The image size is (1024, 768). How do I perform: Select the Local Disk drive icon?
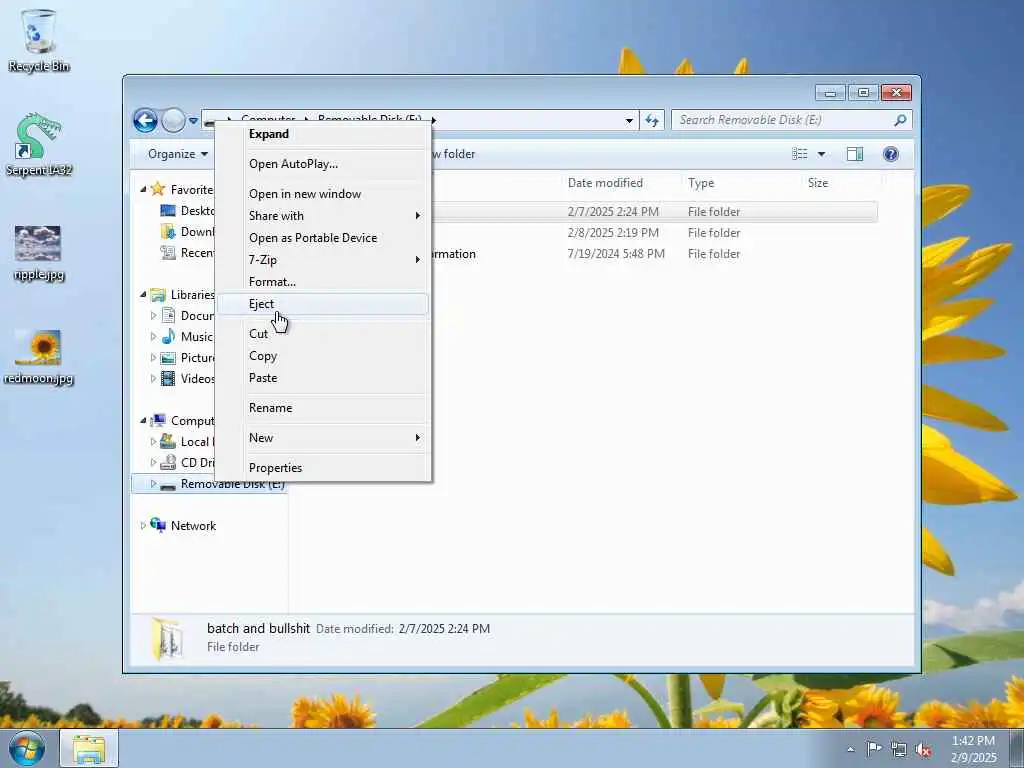[x=168, y=441]
